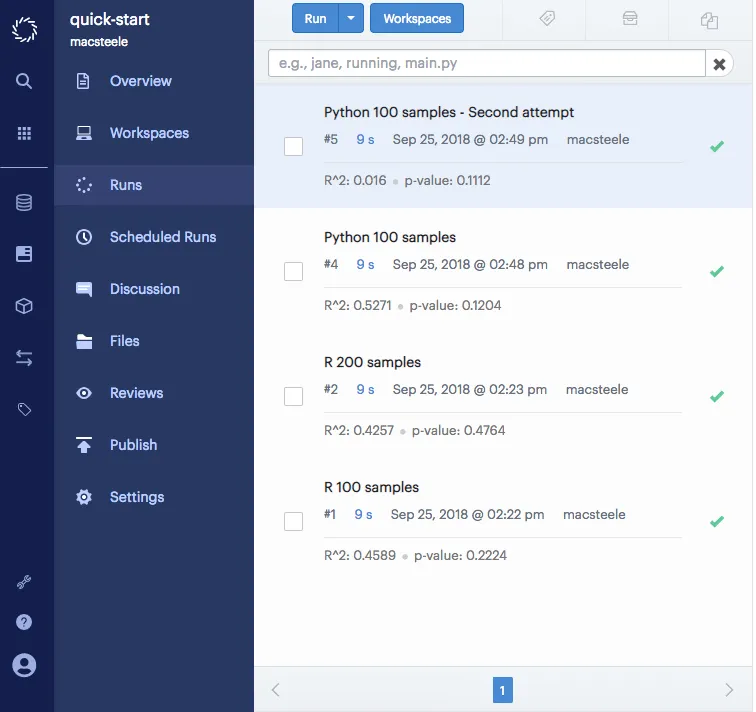Tick the R 200 samples checkbox
The width and height of the screenshot is (756, 712).
[293, 397]
